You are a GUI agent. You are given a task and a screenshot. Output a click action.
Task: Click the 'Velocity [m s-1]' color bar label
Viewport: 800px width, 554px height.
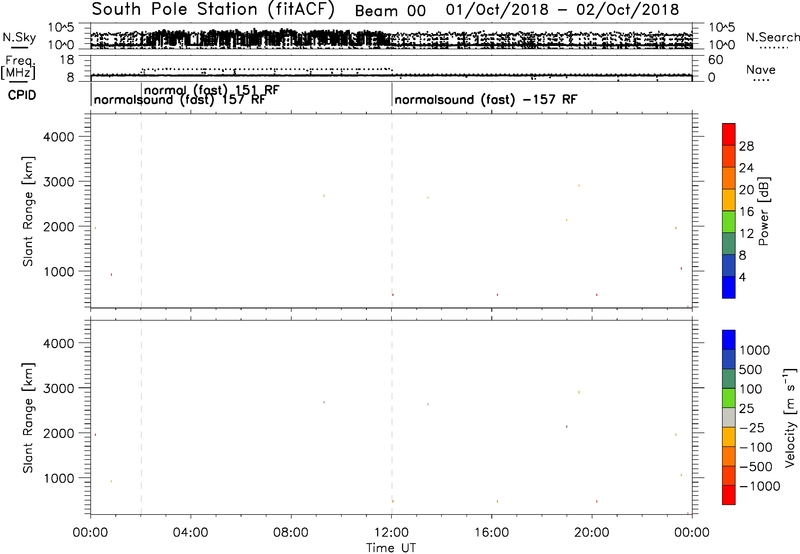pos(790,417)
